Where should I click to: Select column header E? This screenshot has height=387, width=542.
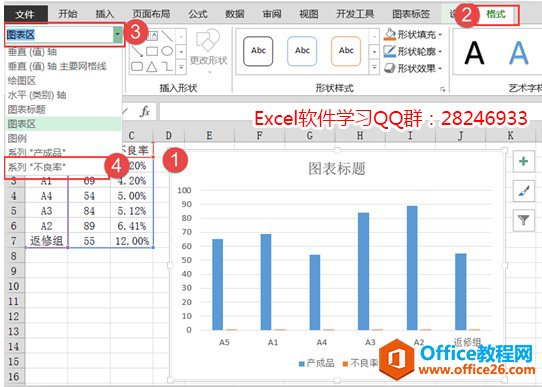pos(209,135)
